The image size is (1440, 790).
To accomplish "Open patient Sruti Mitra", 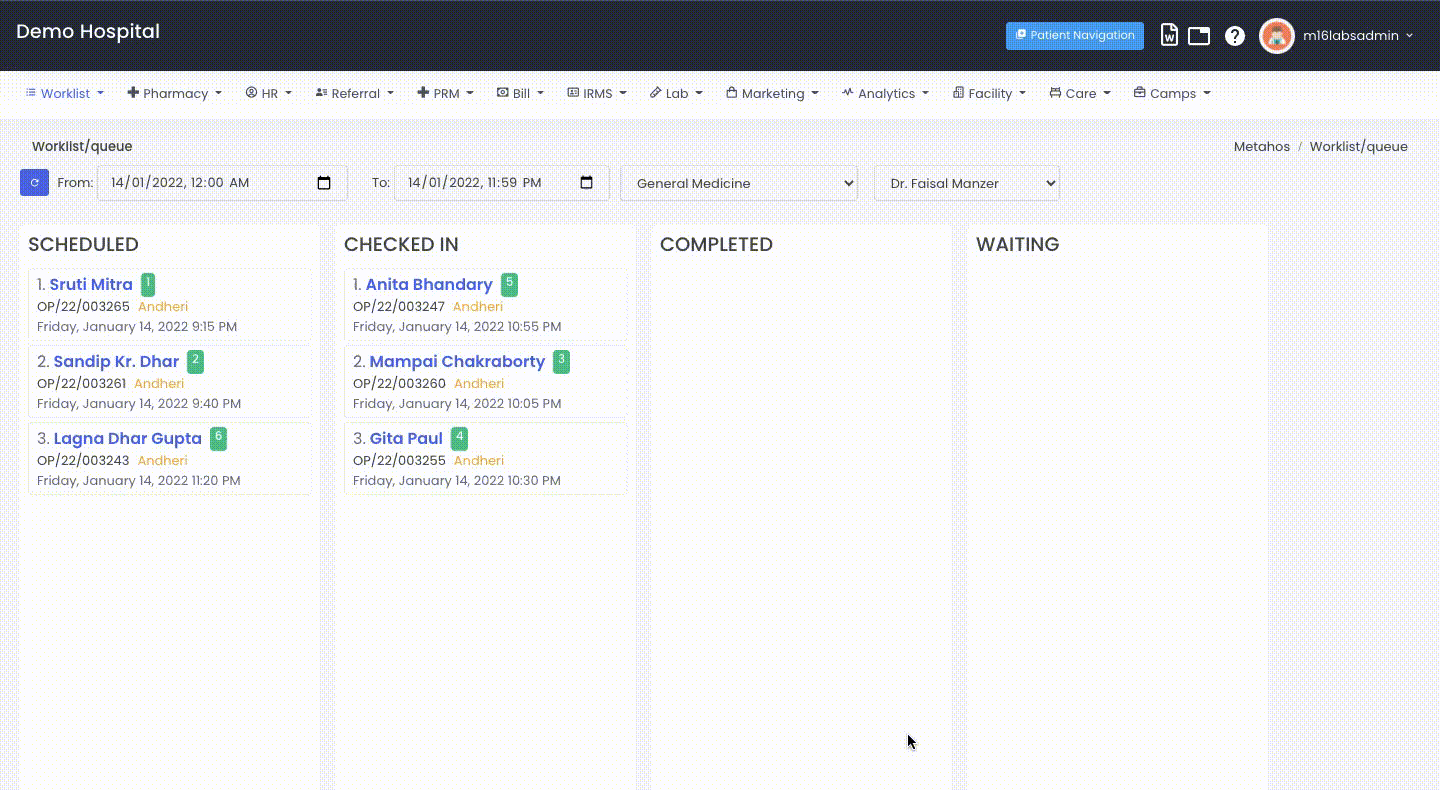I will (x=91, y=284).
